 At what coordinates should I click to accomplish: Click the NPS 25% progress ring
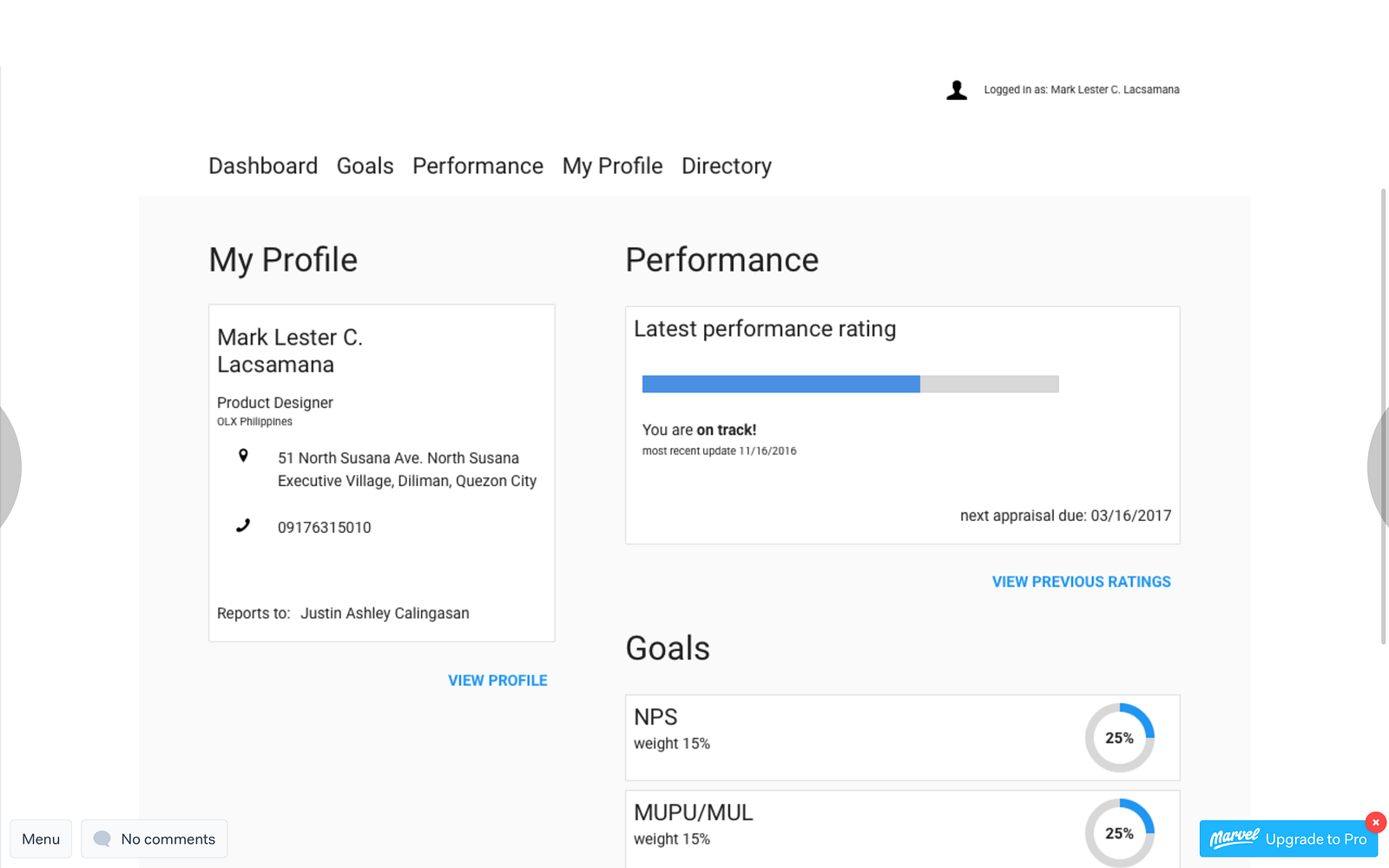(1119, 738)
